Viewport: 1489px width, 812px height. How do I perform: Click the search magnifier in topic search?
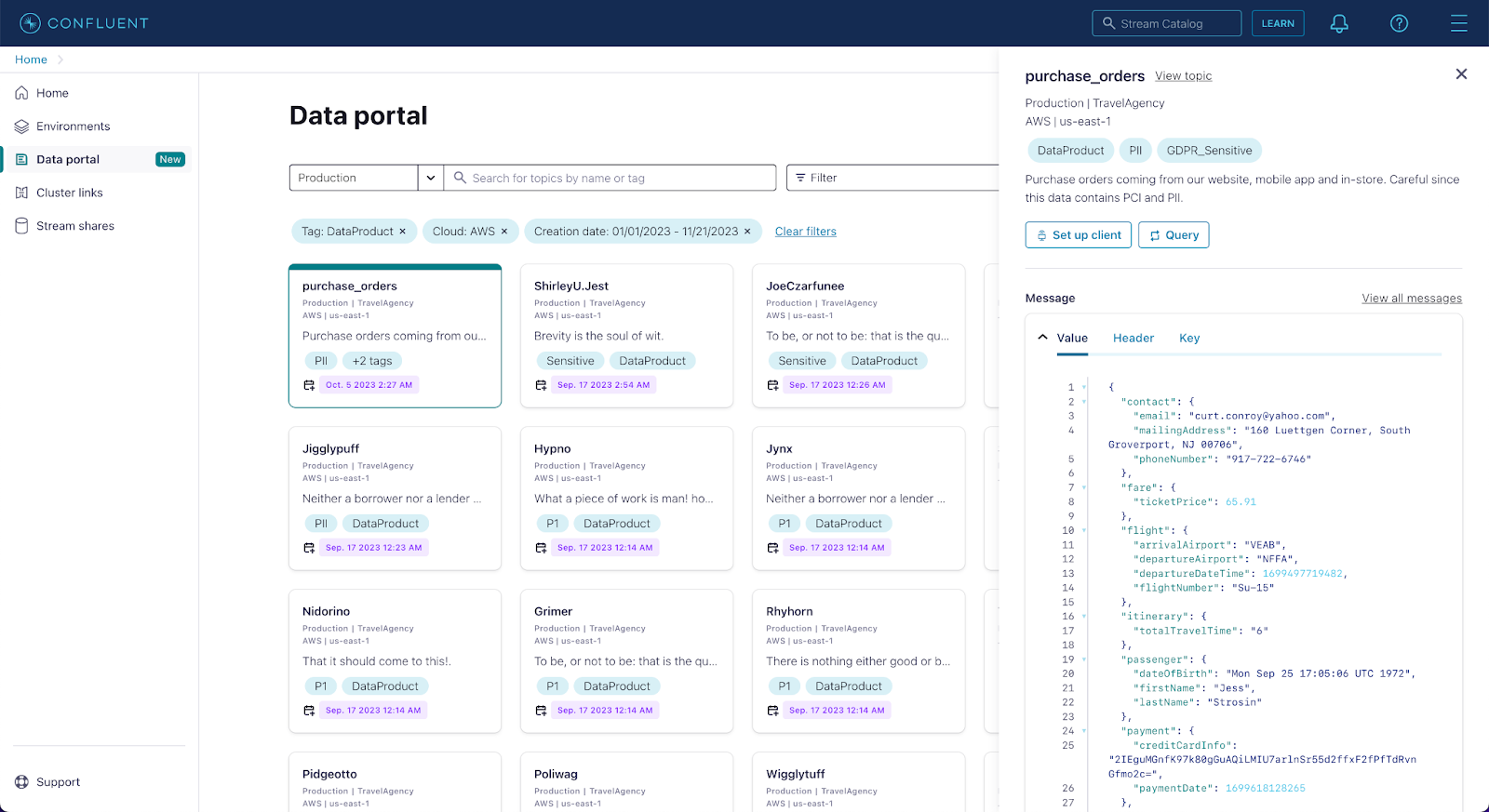(x=460, y=178)
